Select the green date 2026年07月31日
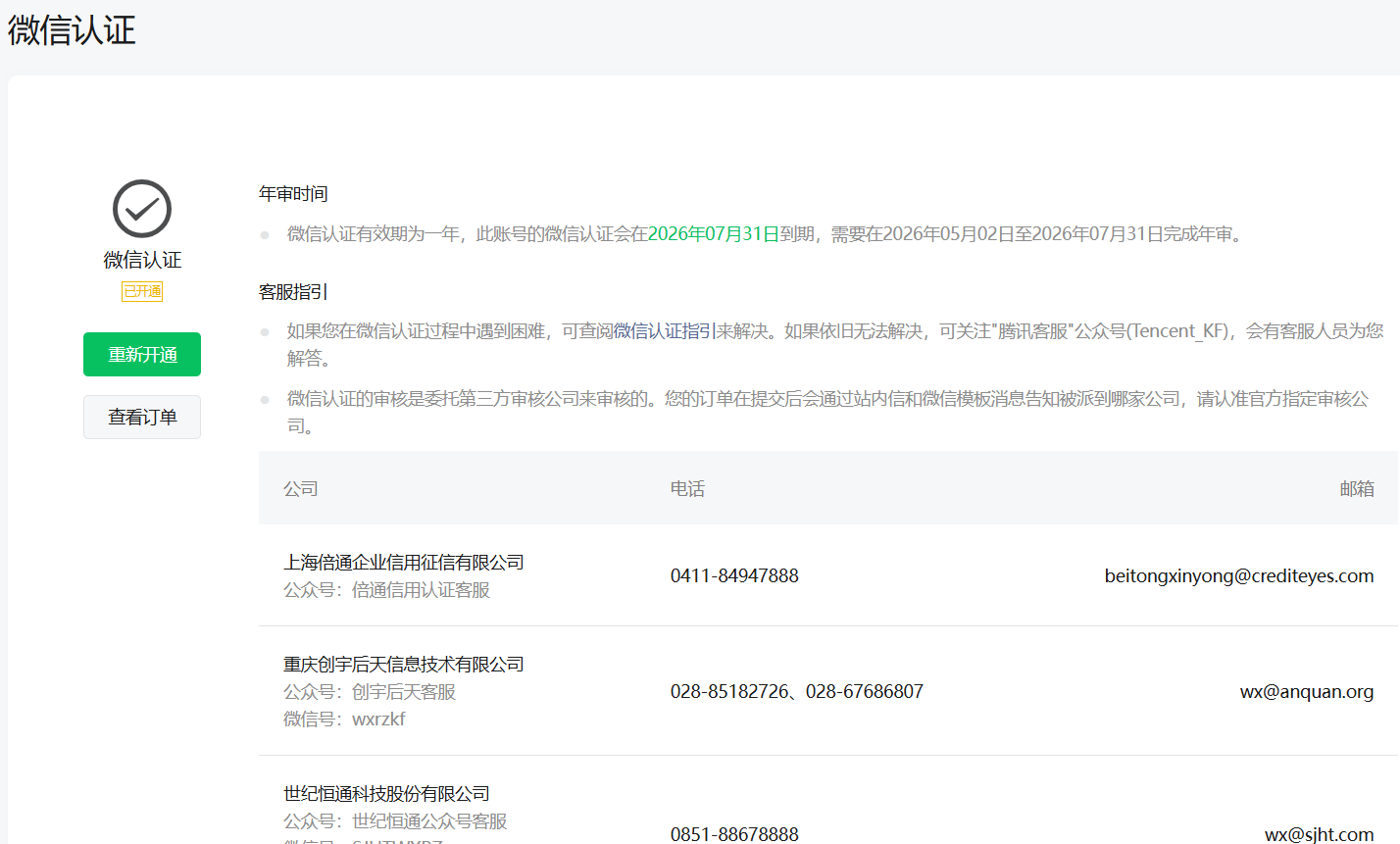 click(714, 234)
